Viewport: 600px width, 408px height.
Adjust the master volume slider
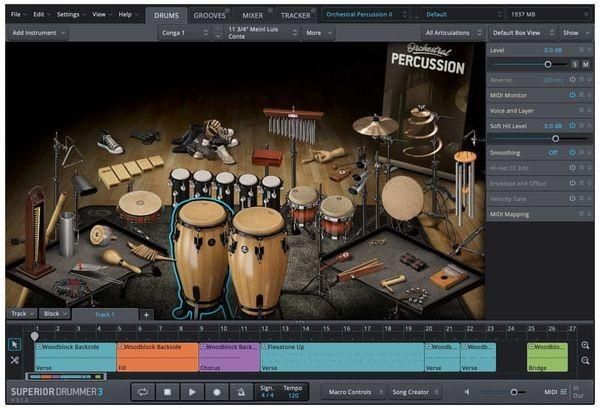pos(514,392)
